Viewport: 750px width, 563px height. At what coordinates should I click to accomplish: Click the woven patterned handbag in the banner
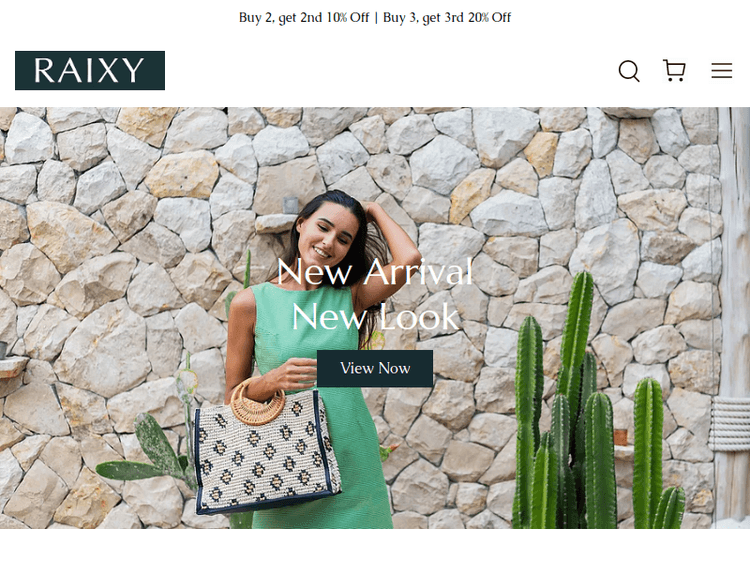coord(267,452)
